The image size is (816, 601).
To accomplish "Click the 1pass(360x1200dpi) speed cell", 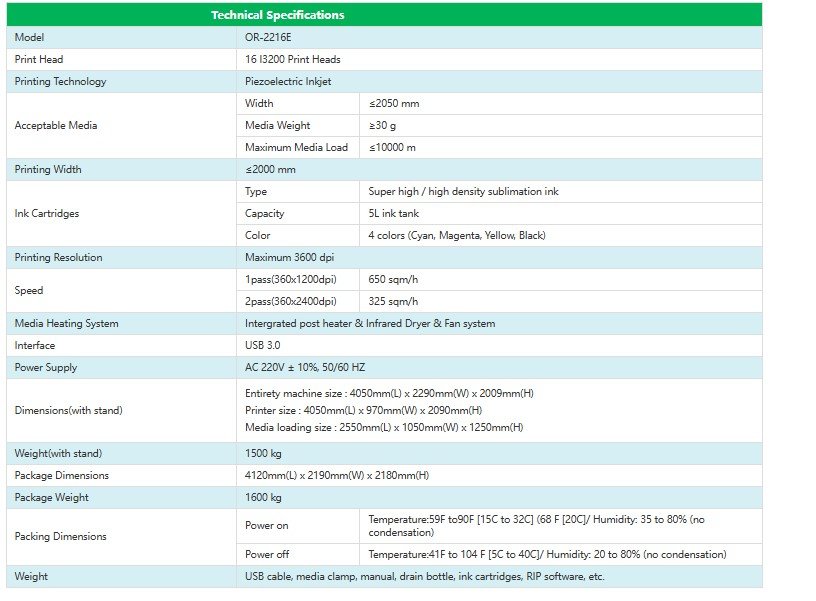I will (x=291, y=279).
